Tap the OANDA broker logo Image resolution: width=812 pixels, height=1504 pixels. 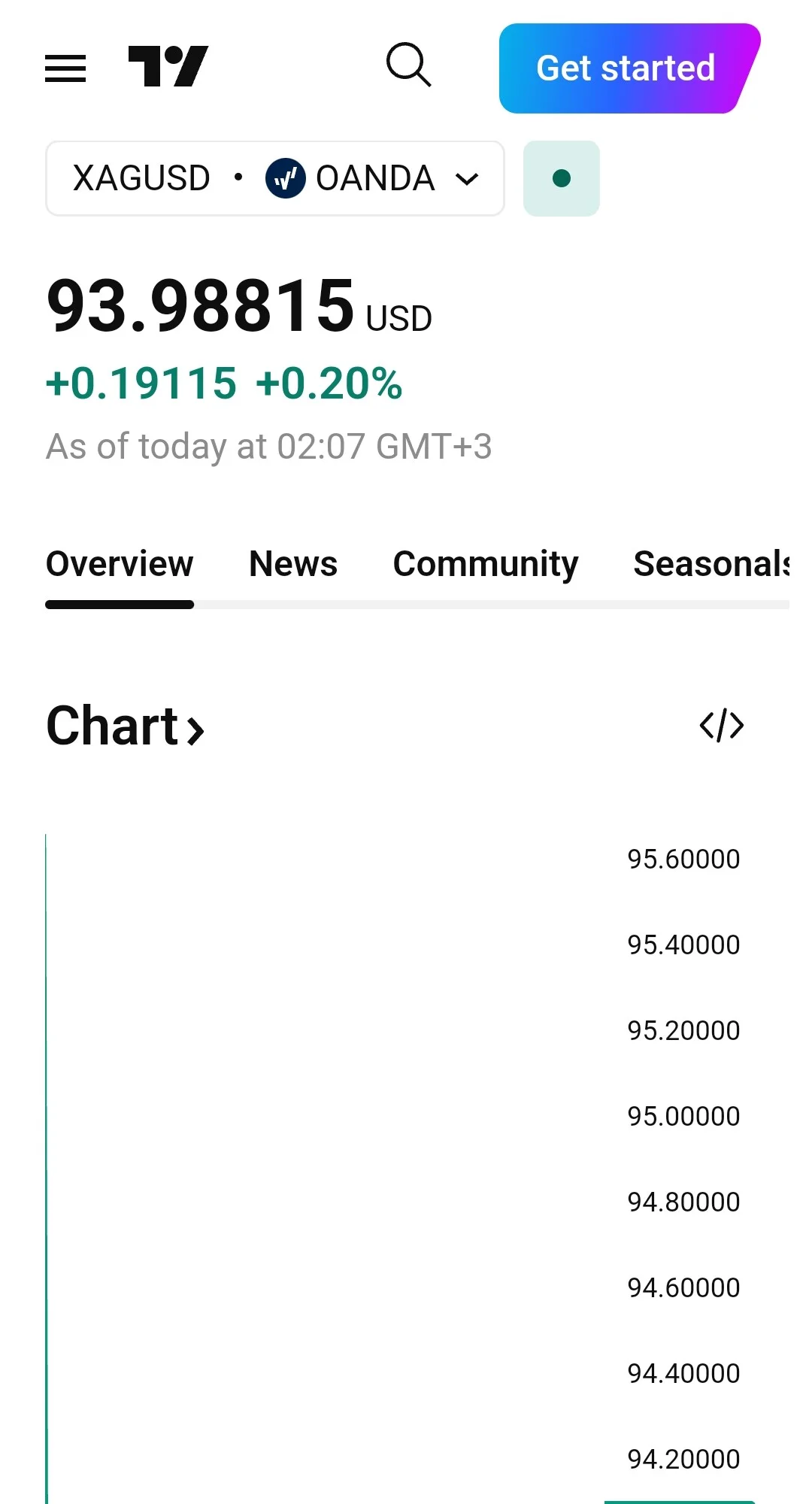(285, 178)
